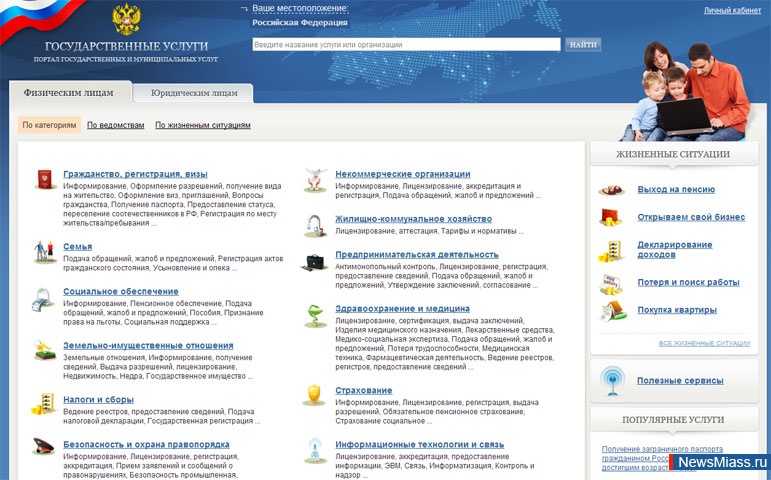
Task: Click the police cap icon for Безопасность
Action: click(44, 446)
